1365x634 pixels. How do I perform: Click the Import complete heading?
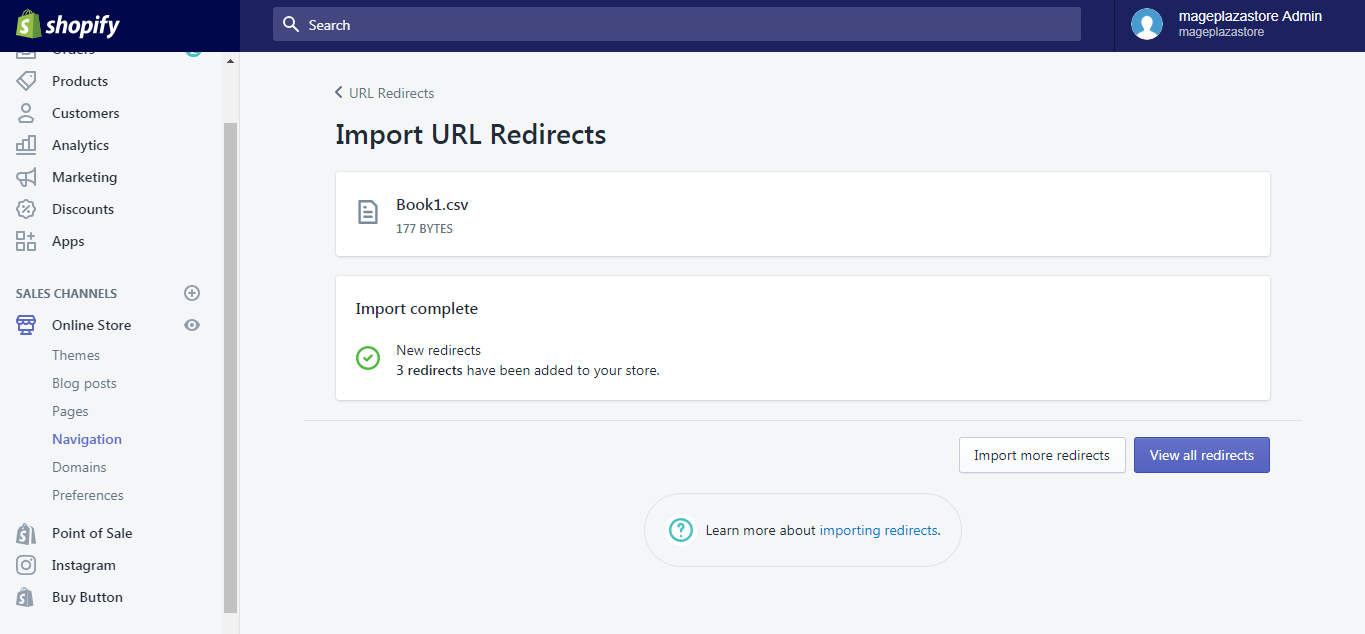417,309
